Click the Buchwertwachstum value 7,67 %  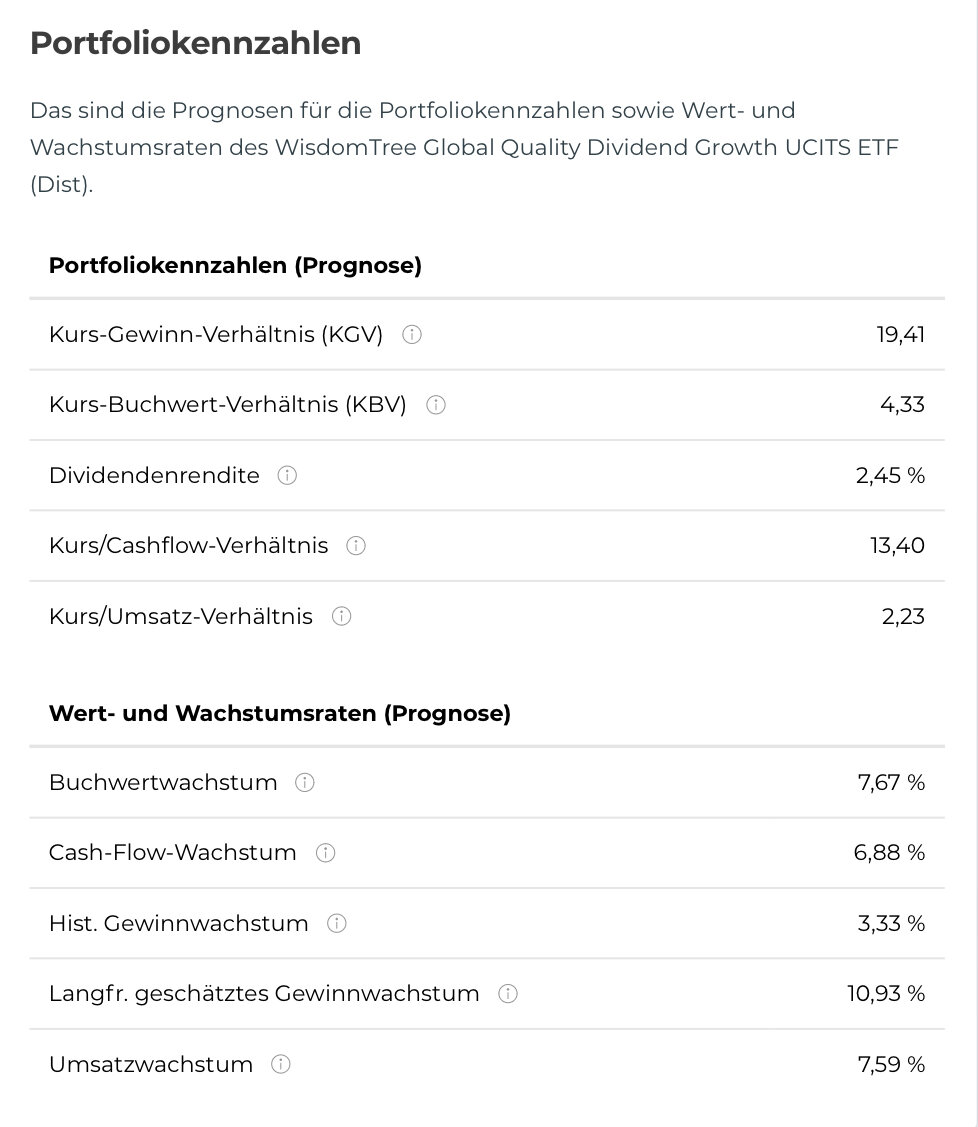(890, 783)
